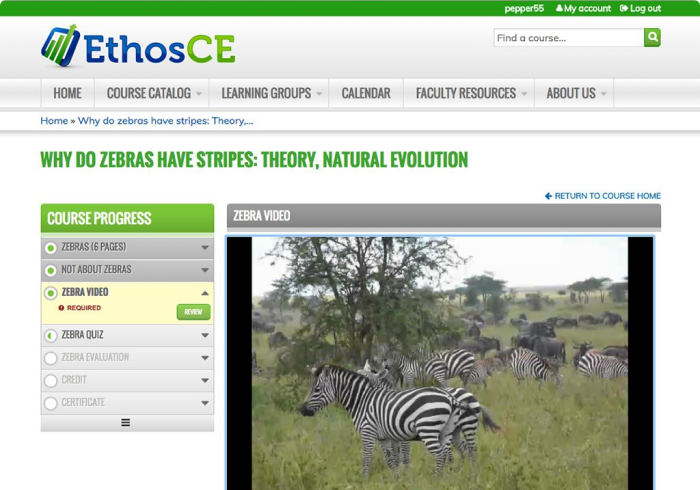700x490 pixels.
Task: Select the Zebra Evaluation course item
Action: point(127,358)
